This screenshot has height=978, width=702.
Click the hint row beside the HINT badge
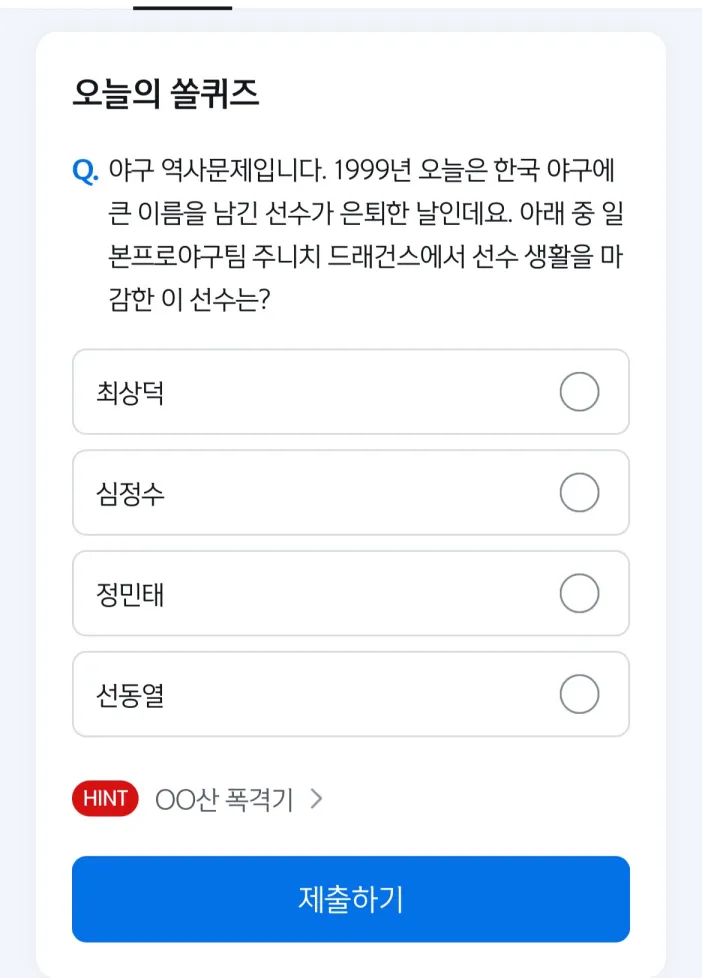coord(240,798)
